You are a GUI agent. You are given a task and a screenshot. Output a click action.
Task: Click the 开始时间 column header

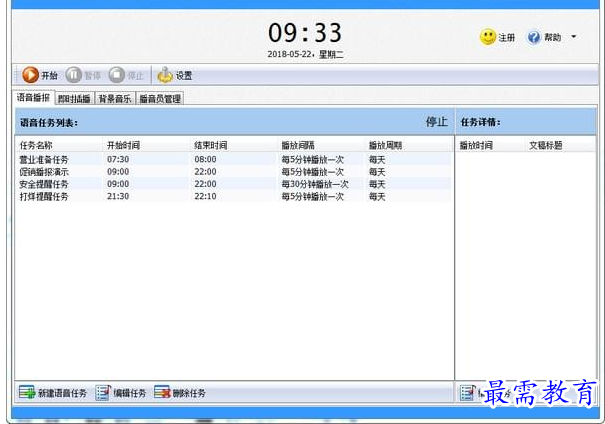pos(123,145)
